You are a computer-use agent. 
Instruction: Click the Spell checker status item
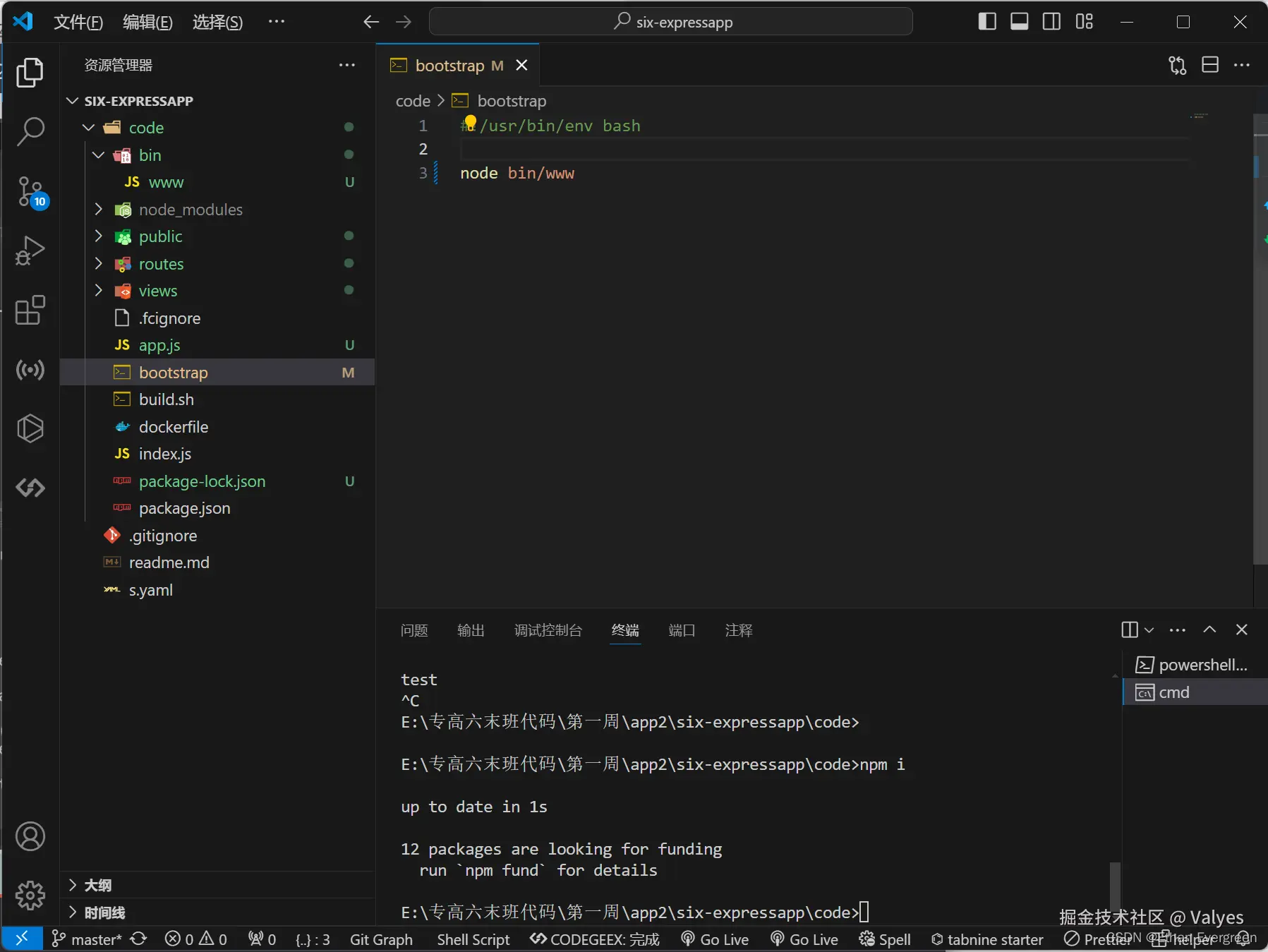tap(885, 939)
